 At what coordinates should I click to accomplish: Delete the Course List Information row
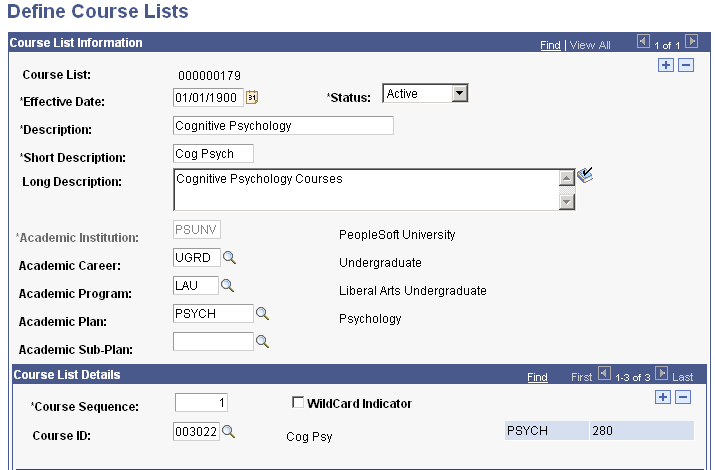685,65
